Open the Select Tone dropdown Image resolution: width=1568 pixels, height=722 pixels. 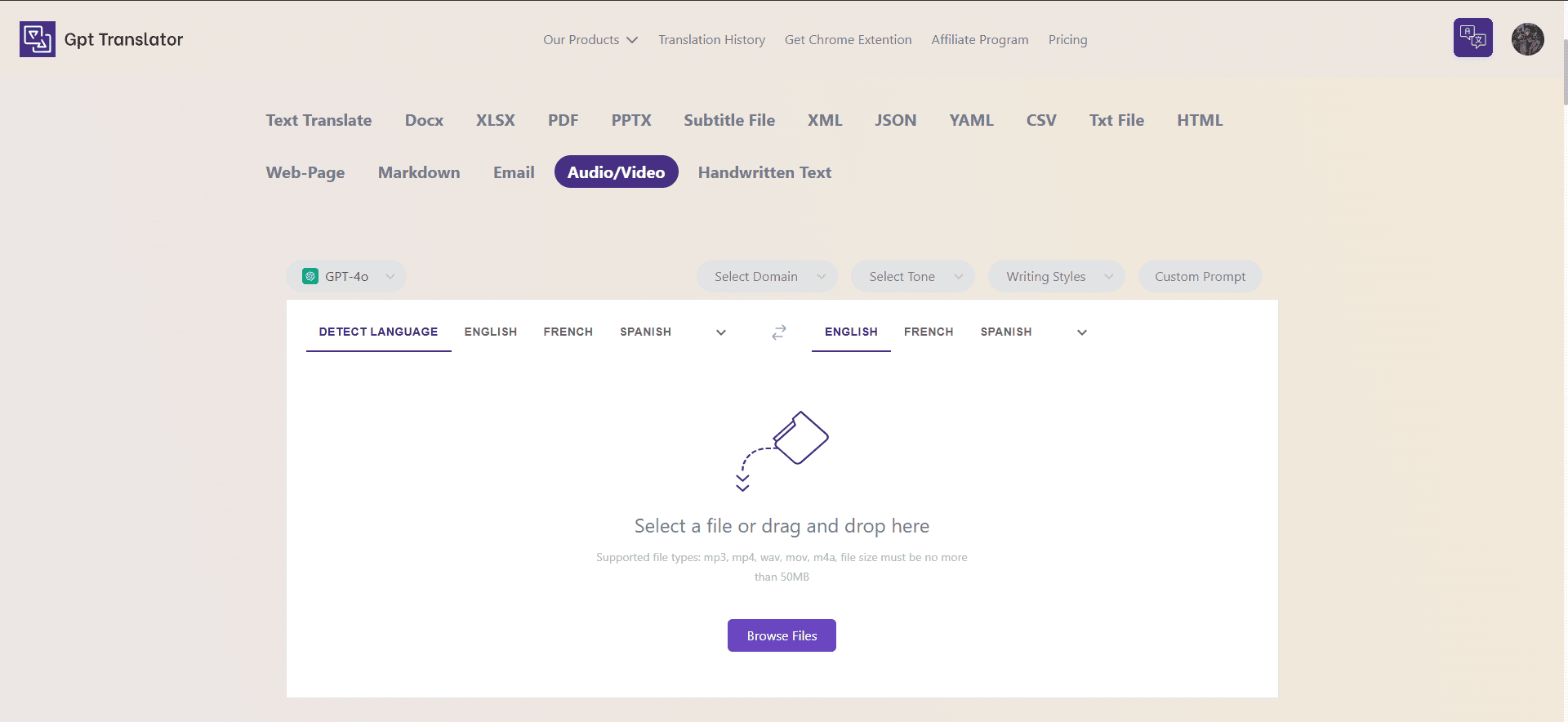(912, 277)
